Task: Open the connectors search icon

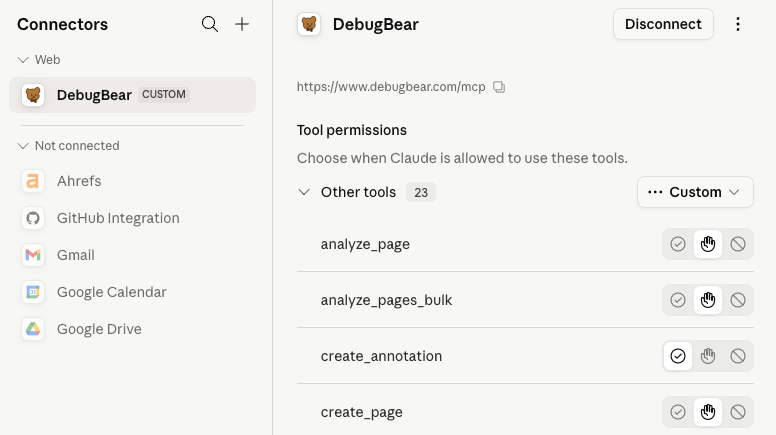Action: click(x=210, y=24)
